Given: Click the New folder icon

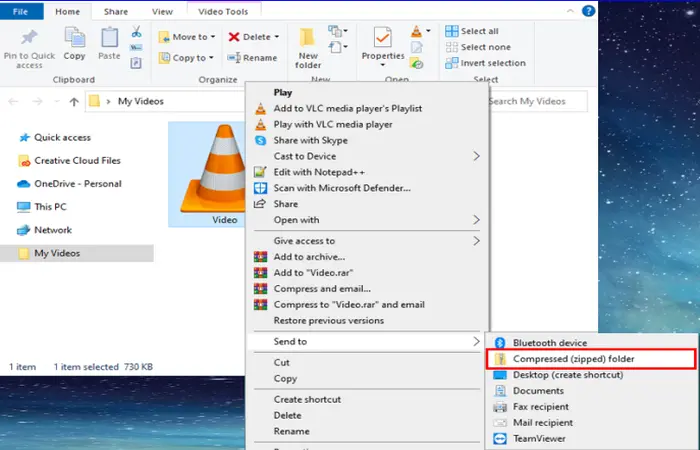Looking at the screenshot, I should tap(307, 38).
